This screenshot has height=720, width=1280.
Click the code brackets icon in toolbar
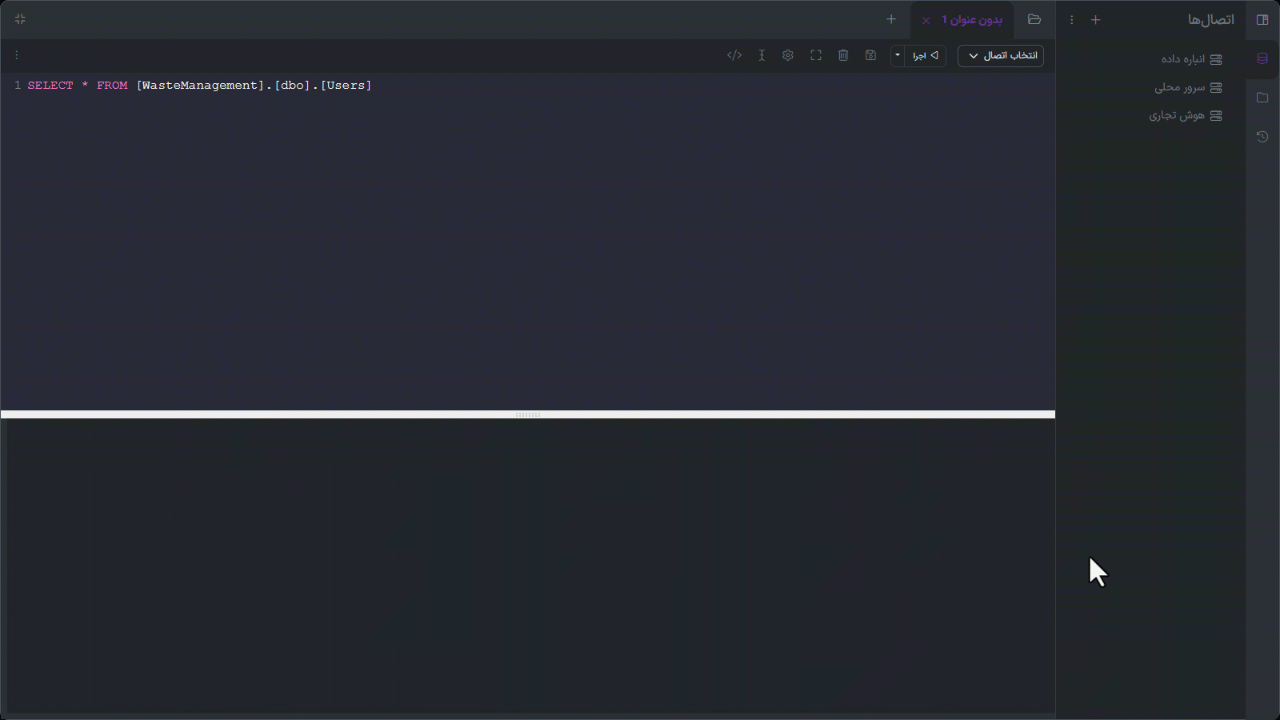[734, 56]
